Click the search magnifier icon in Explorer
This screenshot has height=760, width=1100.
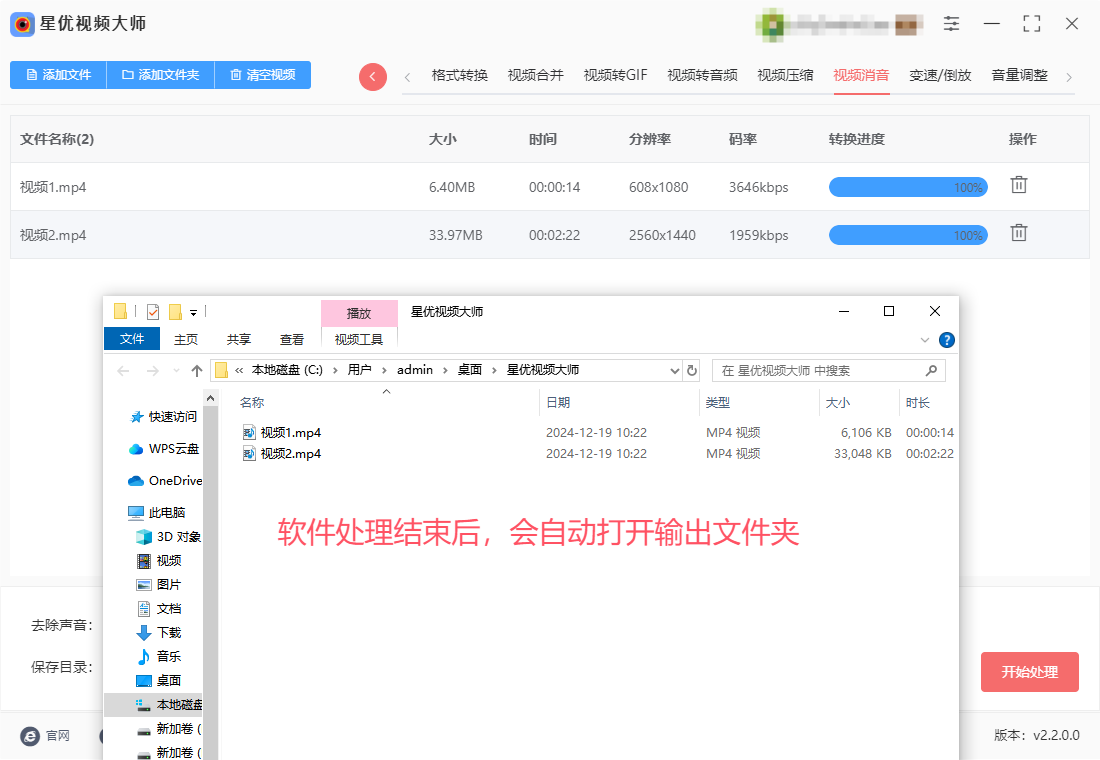(x=932, y=371)
